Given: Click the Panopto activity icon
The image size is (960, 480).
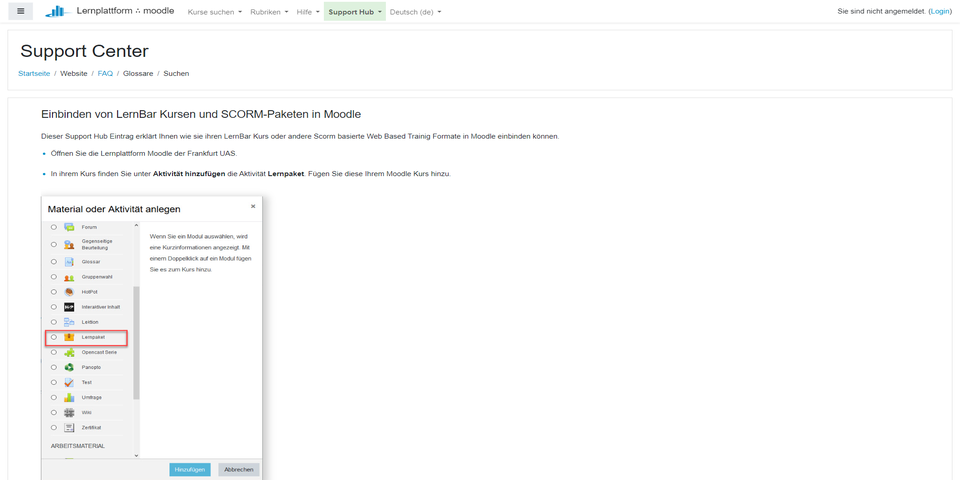Looking at the screenshot, I should pyautogui.click(x=69, y=367).
